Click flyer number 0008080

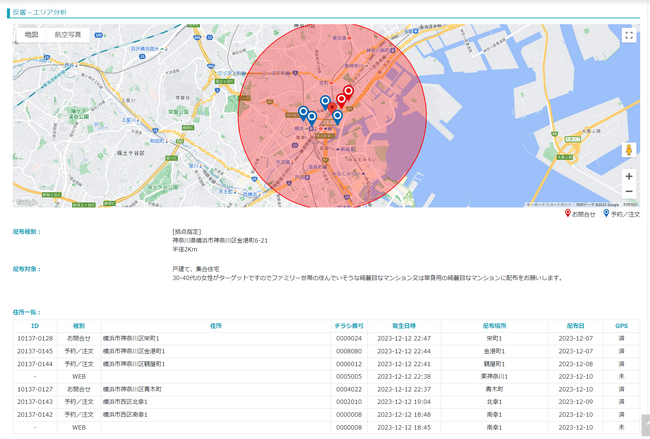coord(349,352)
